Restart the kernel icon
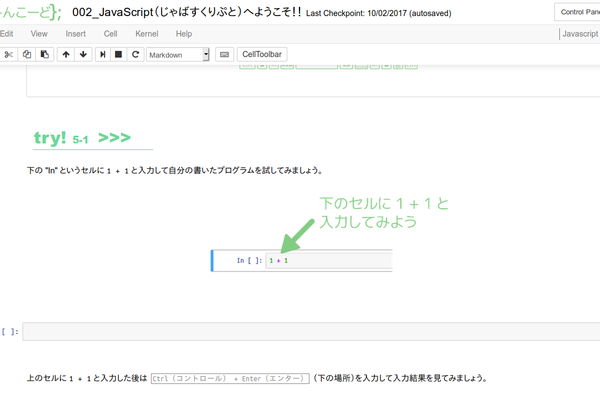 pos(135,55)
